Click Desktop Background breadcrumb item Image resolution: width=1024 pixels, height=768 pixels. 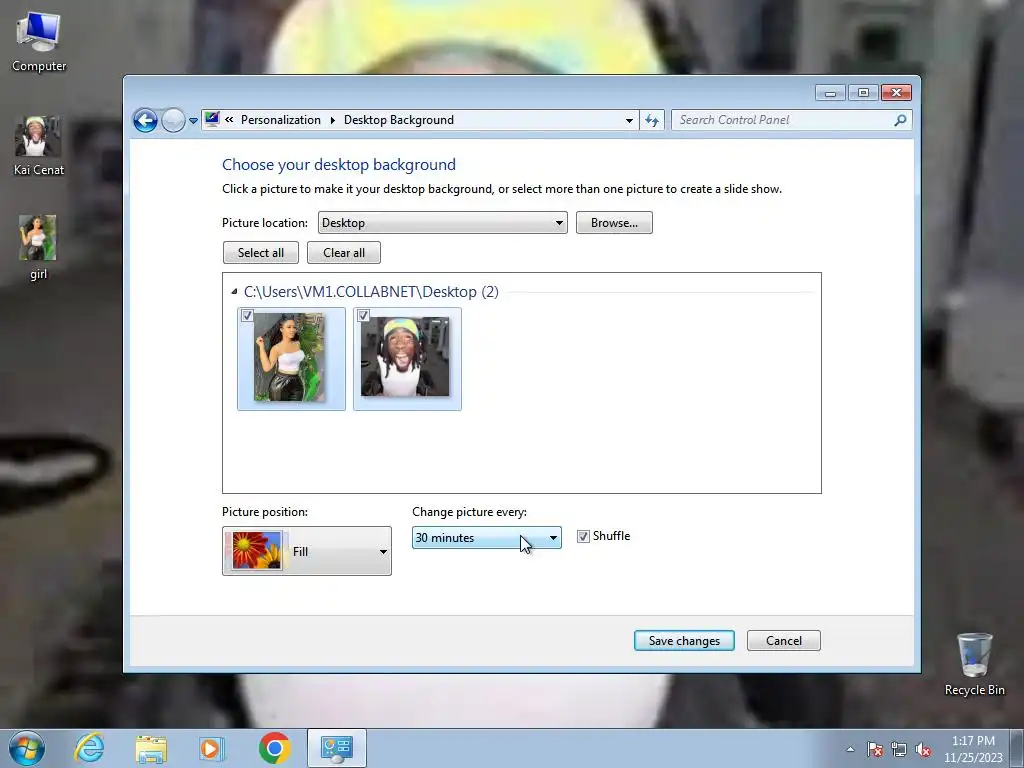pos(398,120)
